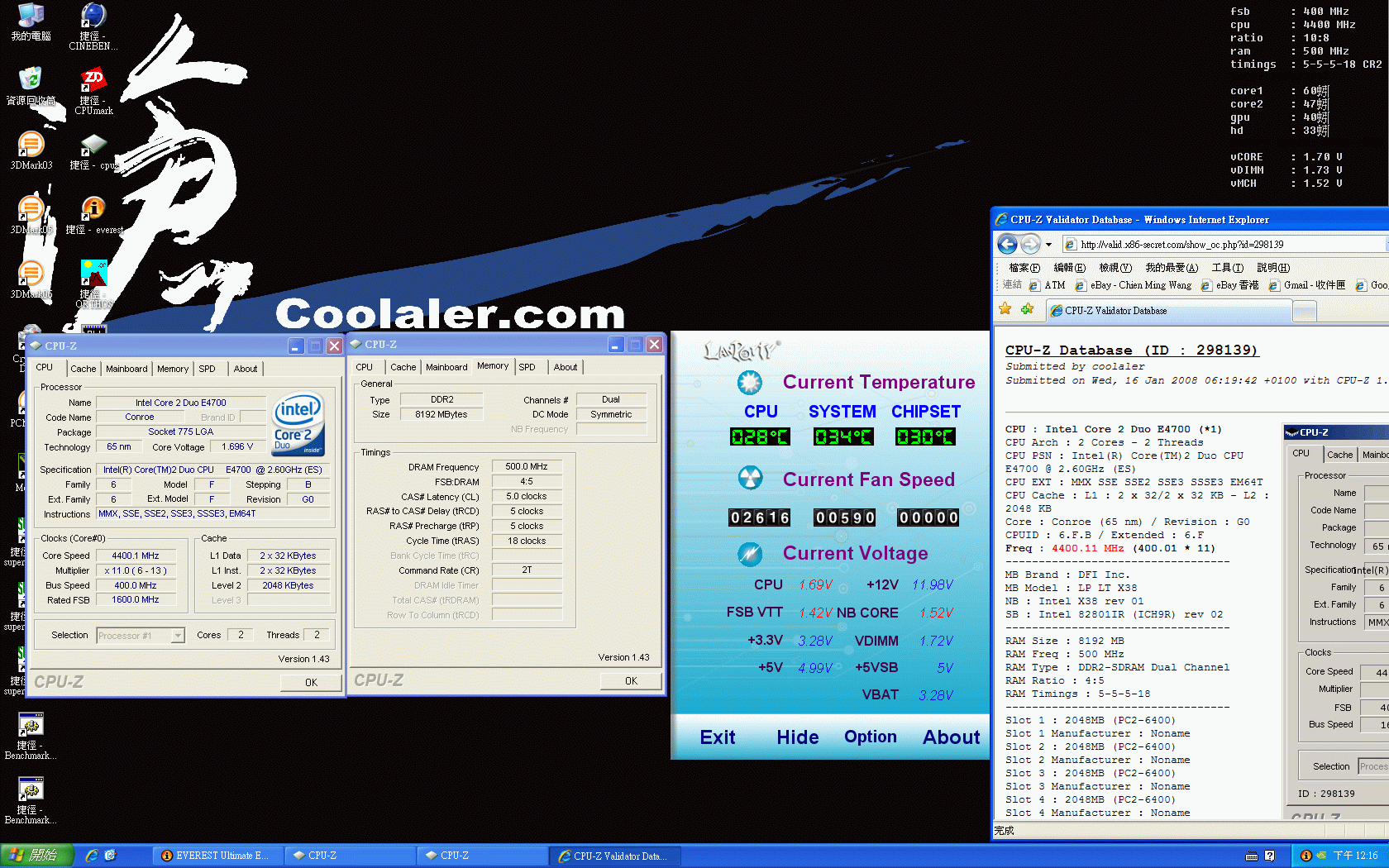Open the everest shortcut desktop icon

tap(93, 215)
